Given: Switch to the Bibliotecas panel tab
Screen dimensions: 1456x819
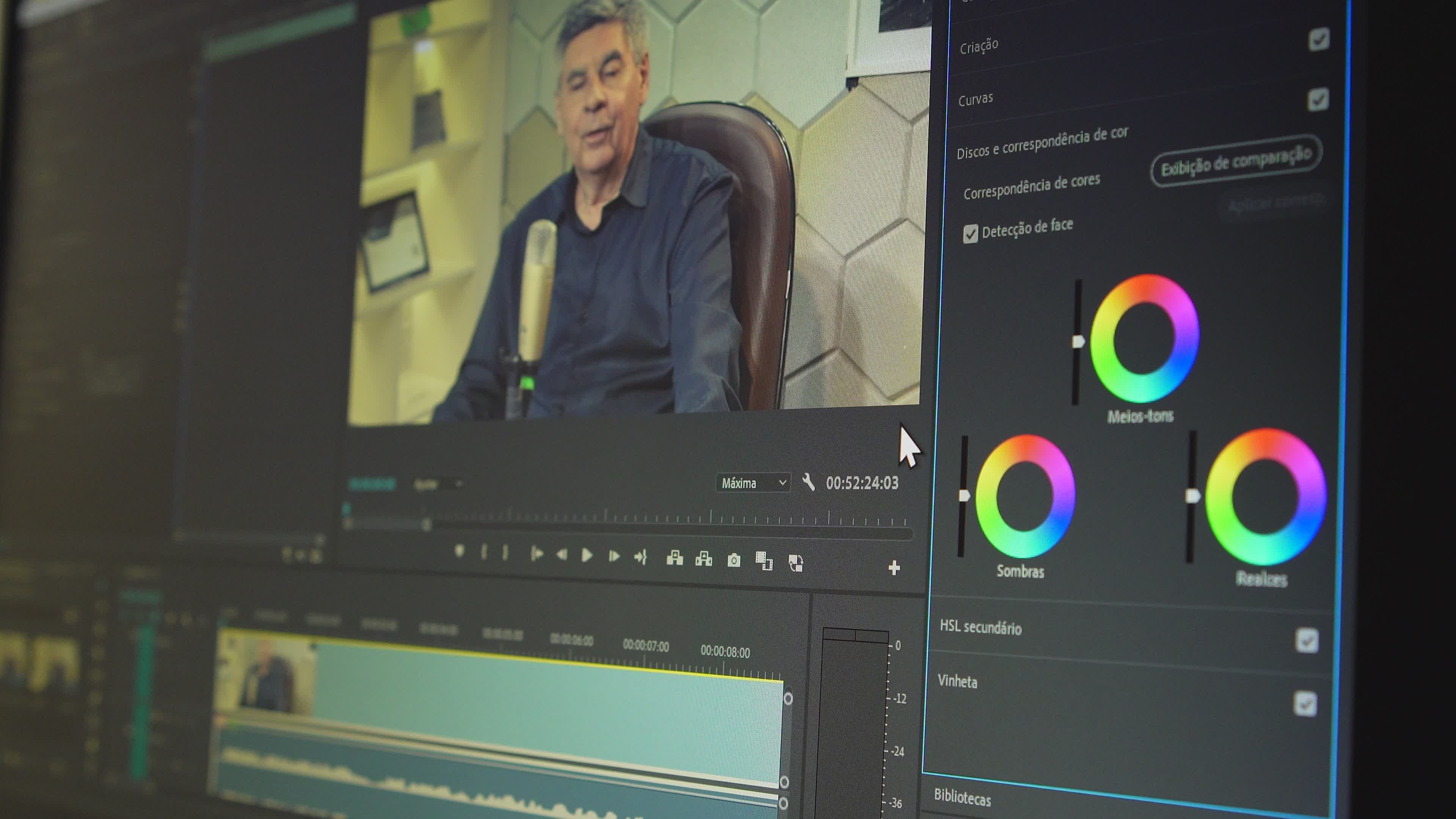Looking at the screenshot, I should [x=962, y=797].
